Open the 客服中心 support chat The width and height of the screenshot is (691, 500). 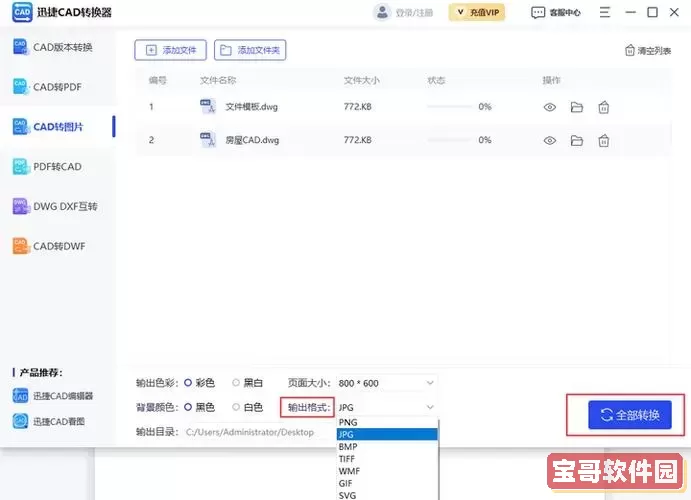[556, 13]
